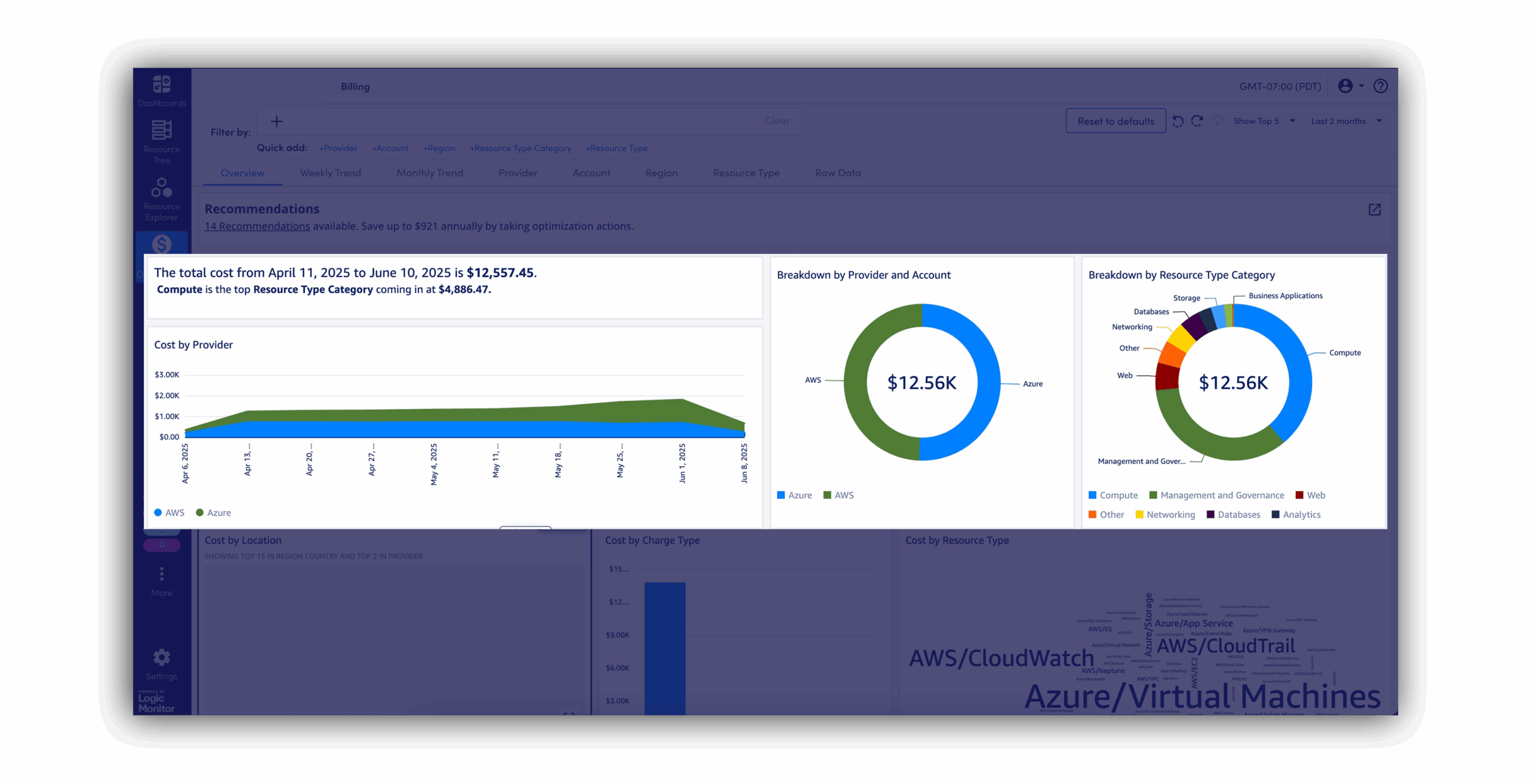Quick add the +Account filter
The width and height of the screenshot is (1533, 784).
point(390,148)
